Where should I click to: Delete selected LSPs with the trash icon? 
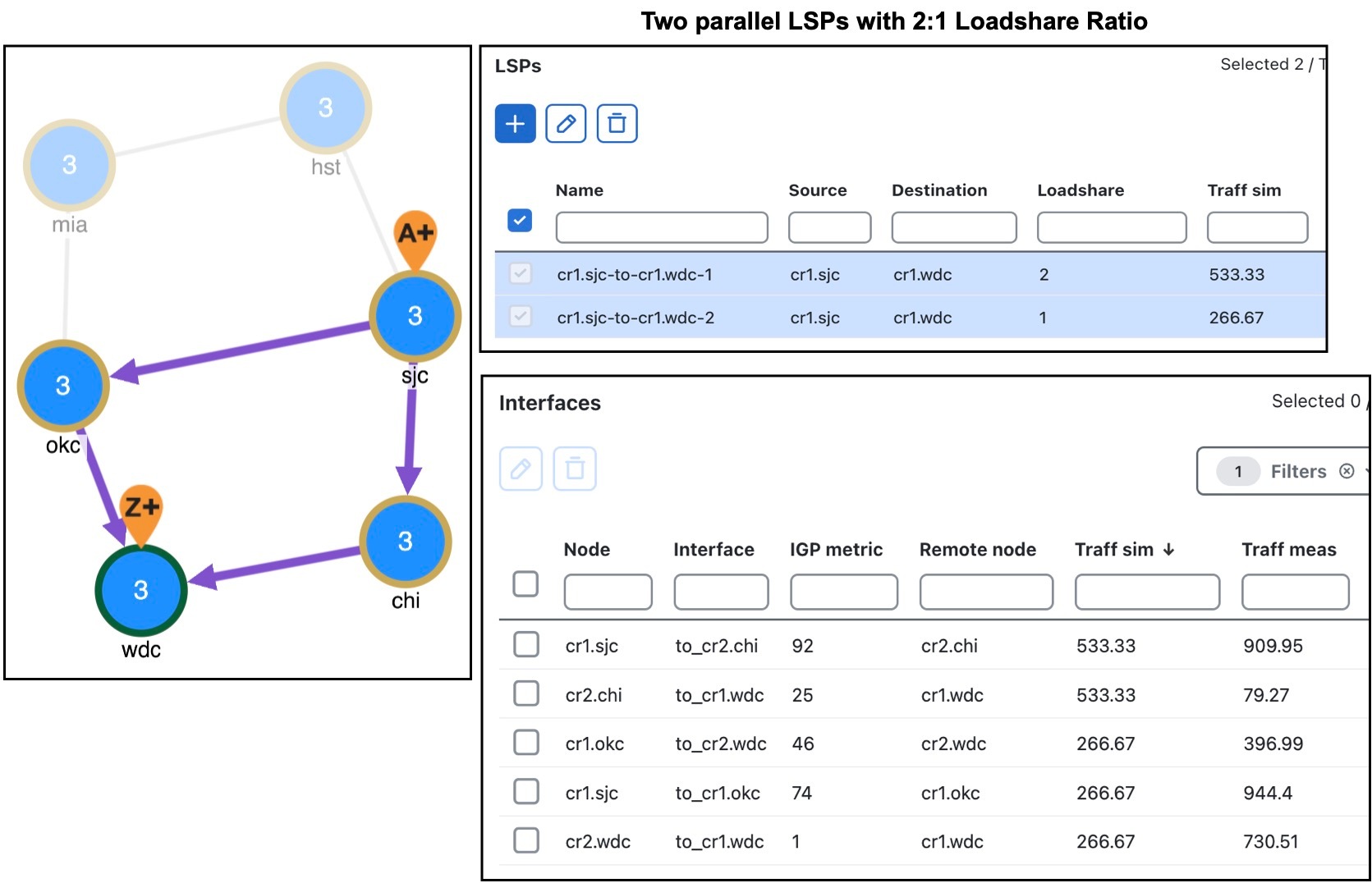617,123
